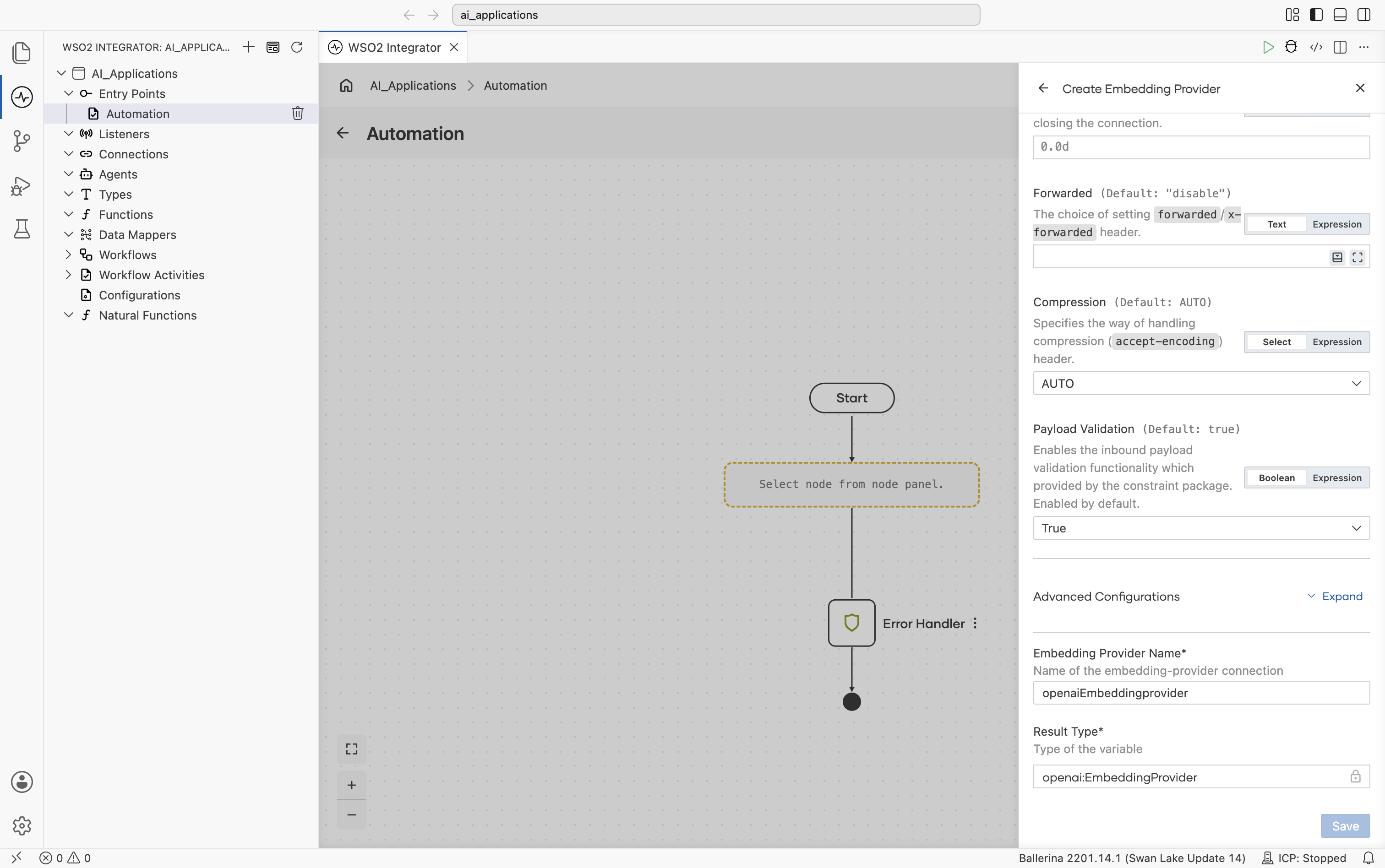Set Compression input to Select mode

(1276, 342)
